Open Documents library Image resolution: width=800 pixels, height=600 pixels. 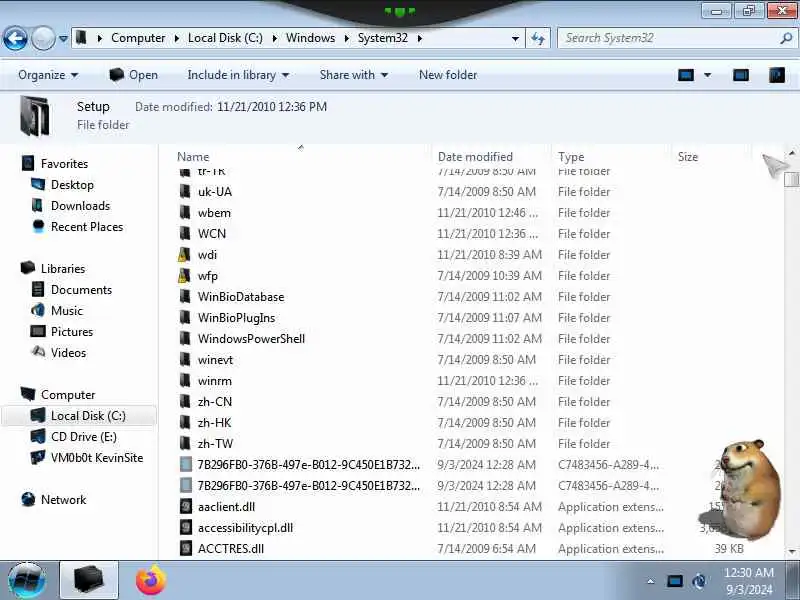pos(81,290)
